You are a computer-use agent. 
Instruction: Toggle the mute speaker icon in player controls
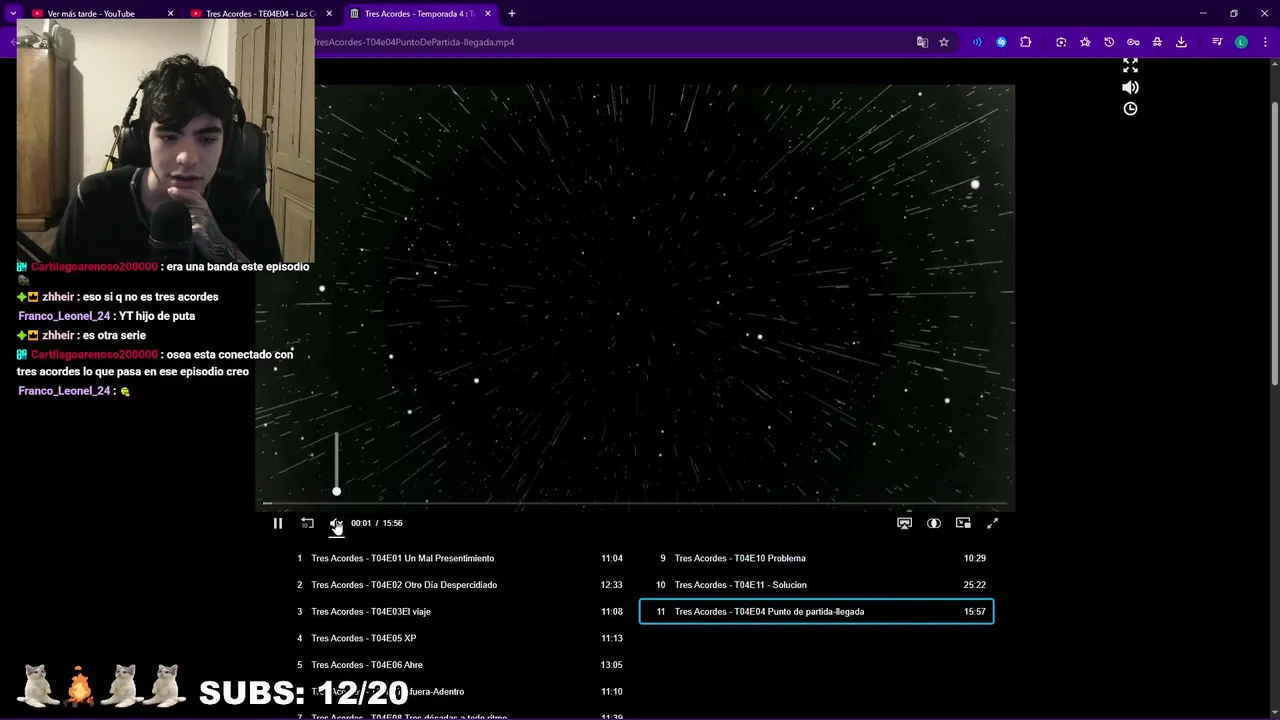coord(336,523)
